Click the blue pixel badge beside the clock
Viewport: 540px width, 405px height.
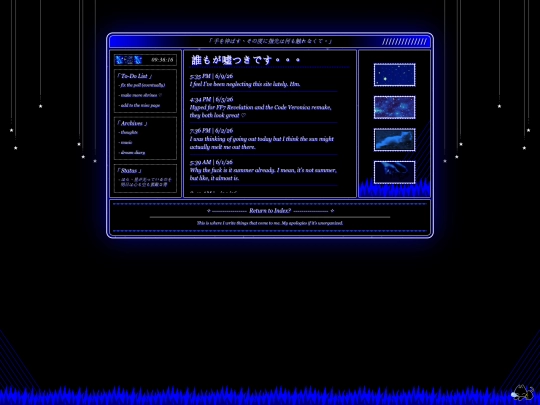click(129, 60)
